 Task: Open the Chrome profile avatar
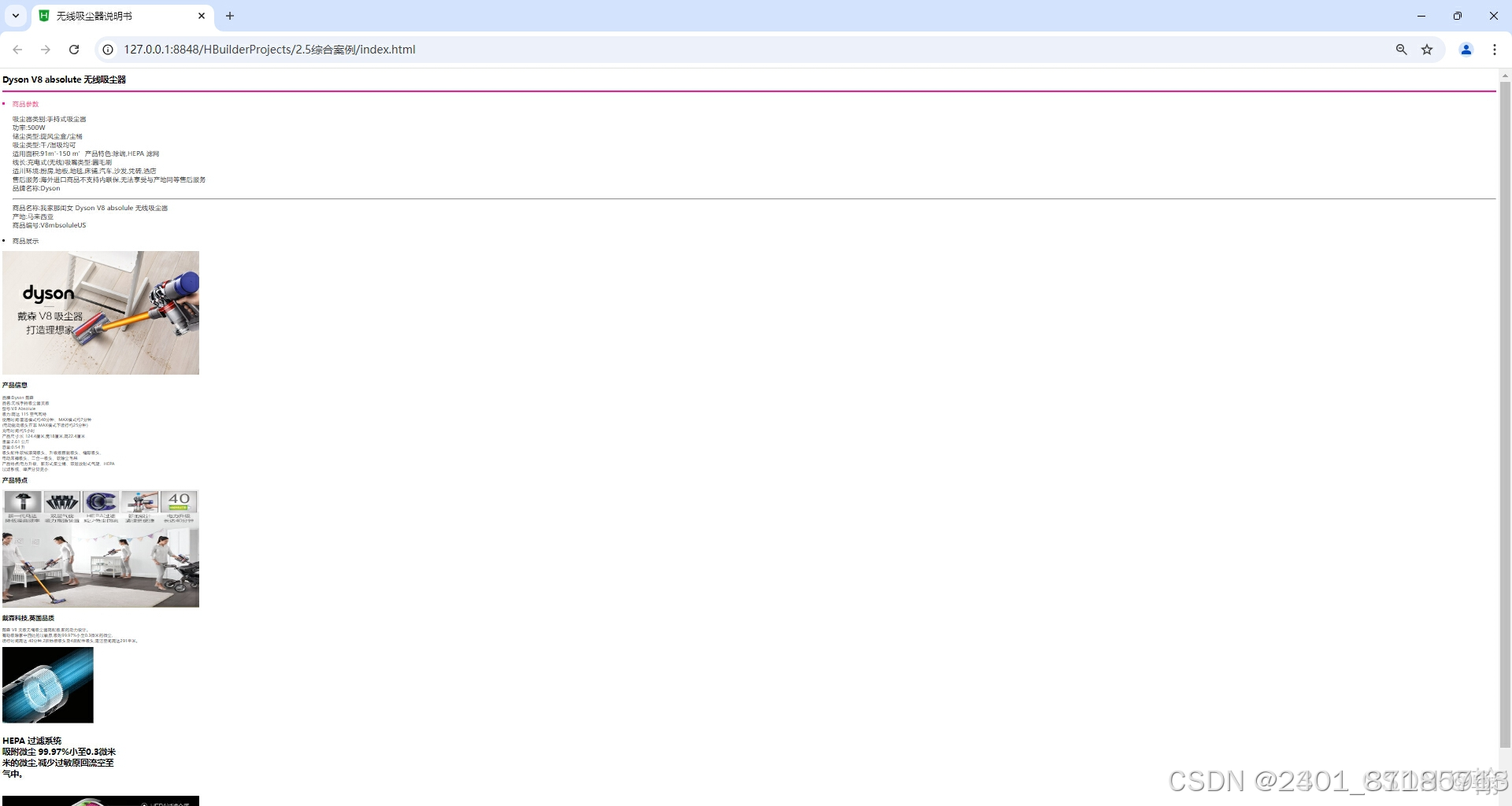1466,50
